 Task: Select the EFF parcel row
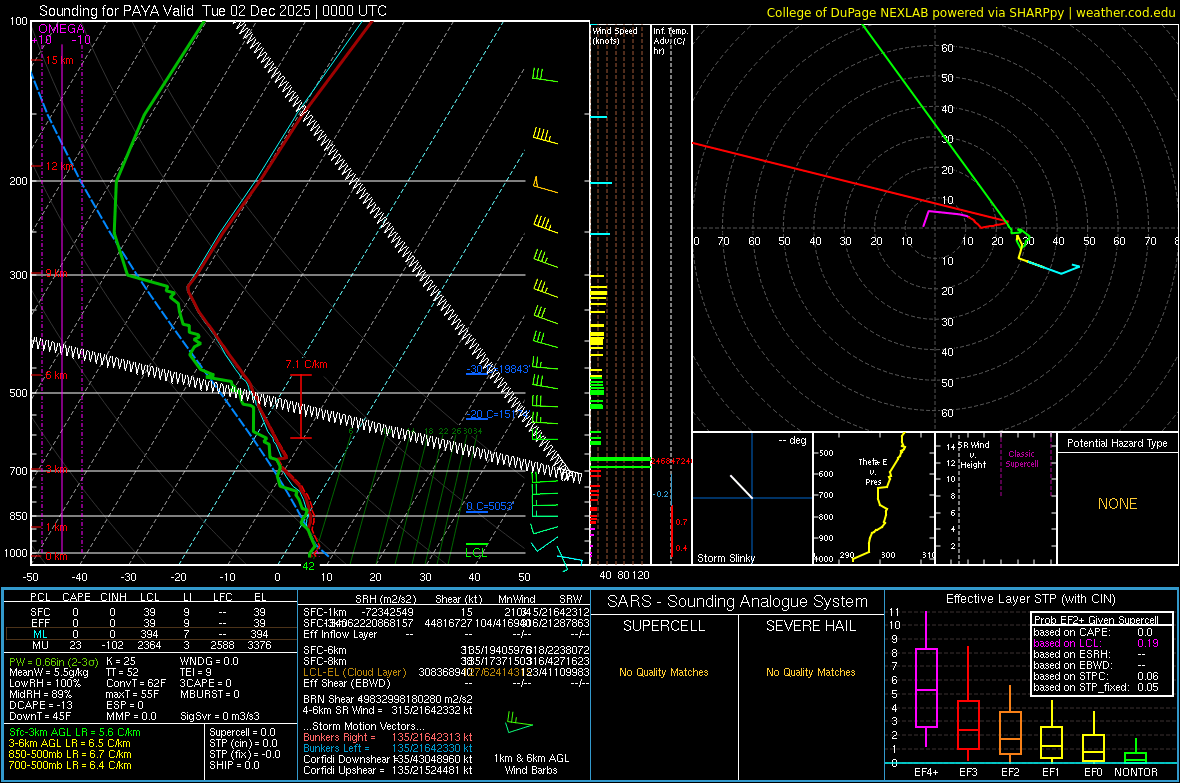click(x=149, y=623)
